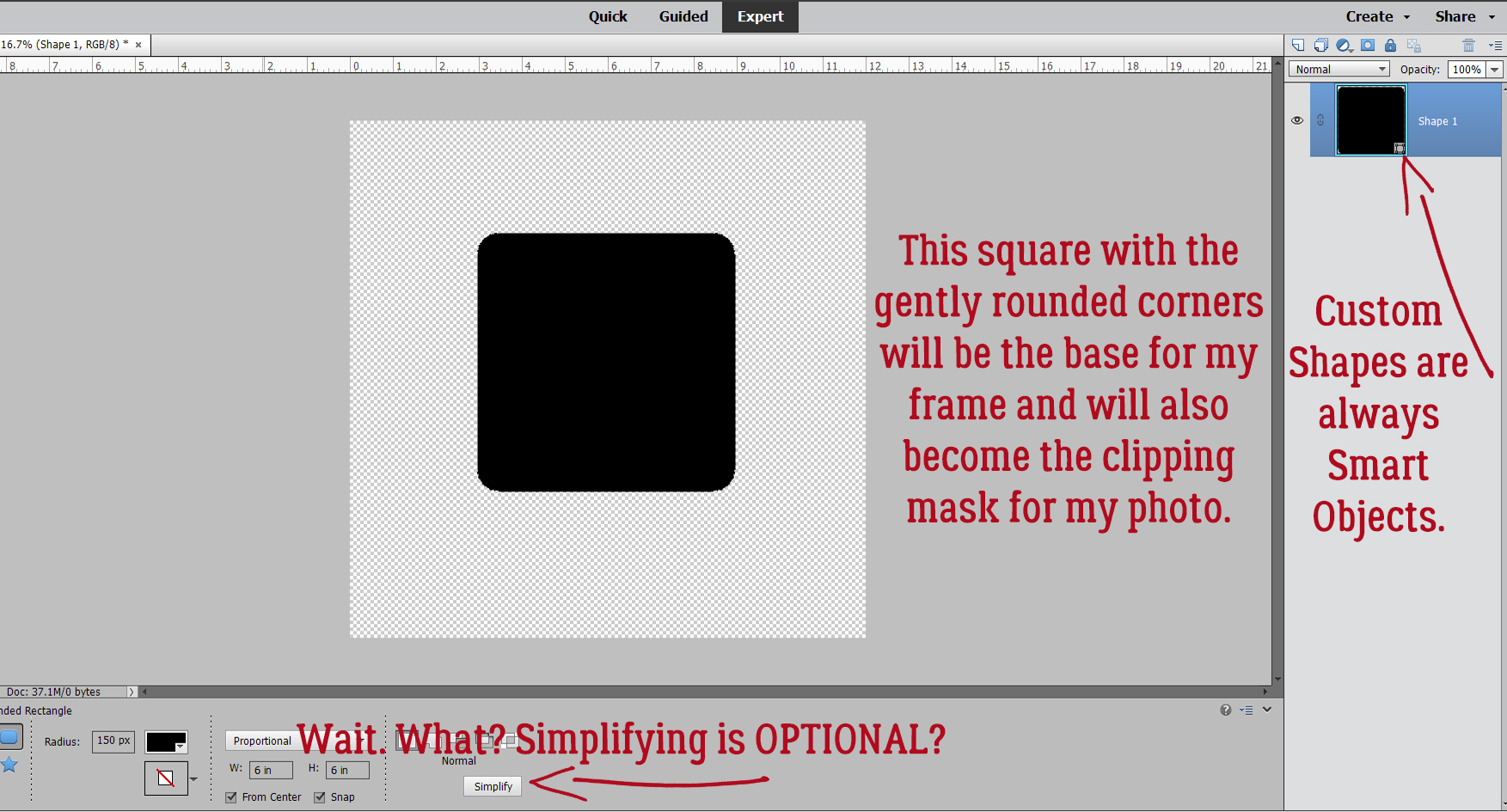Select the Rounded Rectangle shape tool icon
This screenshot has width=1507, height=812.
click(9, 737)
